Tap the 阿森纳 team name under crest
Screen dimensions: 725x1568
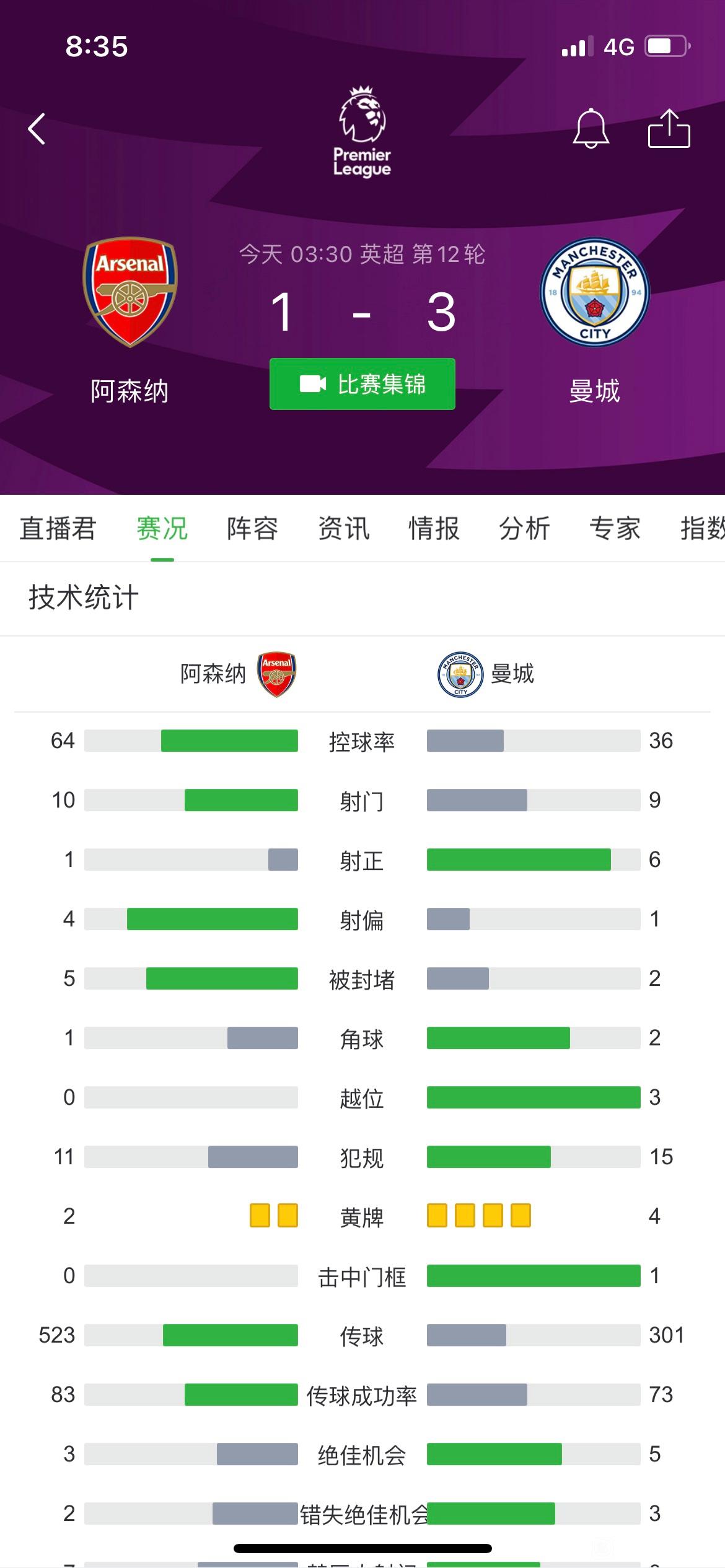coord(130,391)
